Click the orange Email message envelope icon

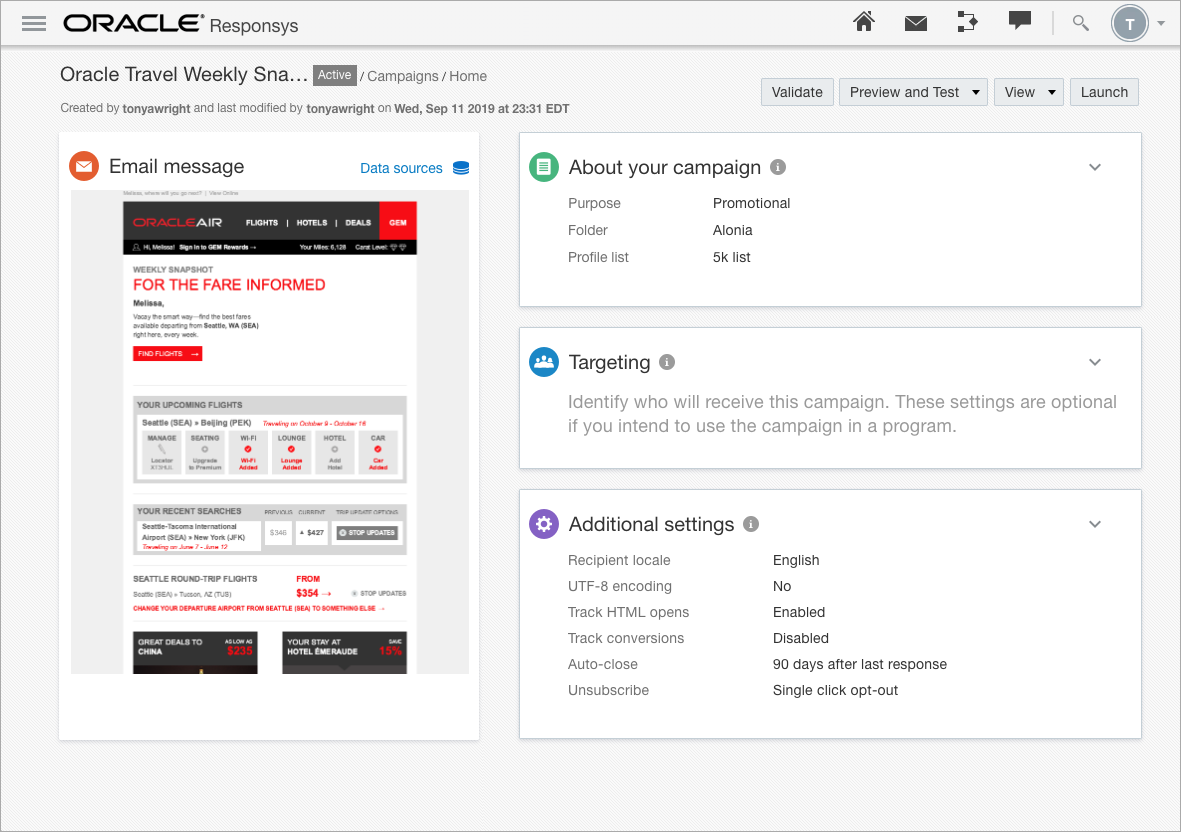tap(84, 166)
